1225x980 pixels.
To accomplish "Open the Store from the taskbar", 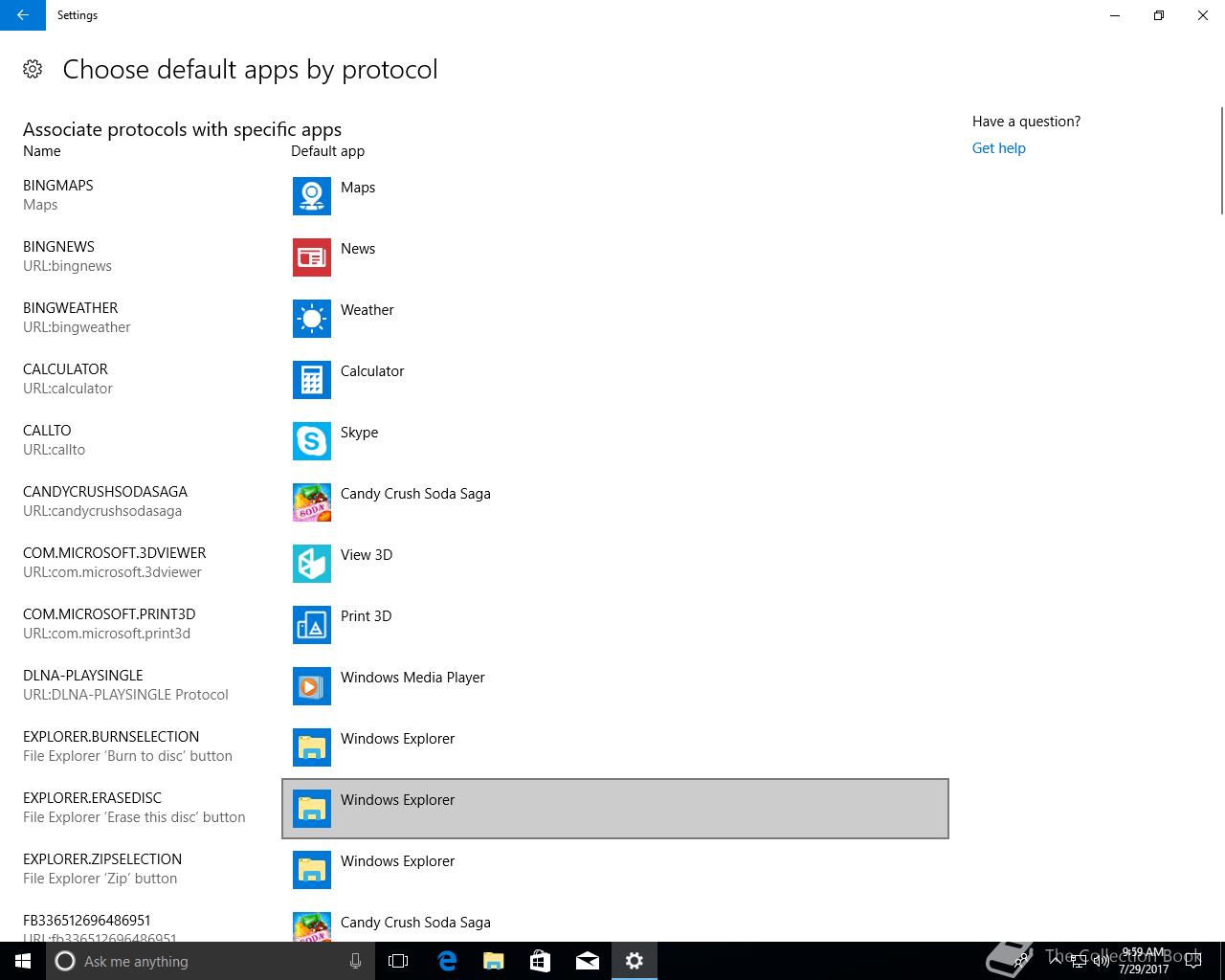I will 541,961.
